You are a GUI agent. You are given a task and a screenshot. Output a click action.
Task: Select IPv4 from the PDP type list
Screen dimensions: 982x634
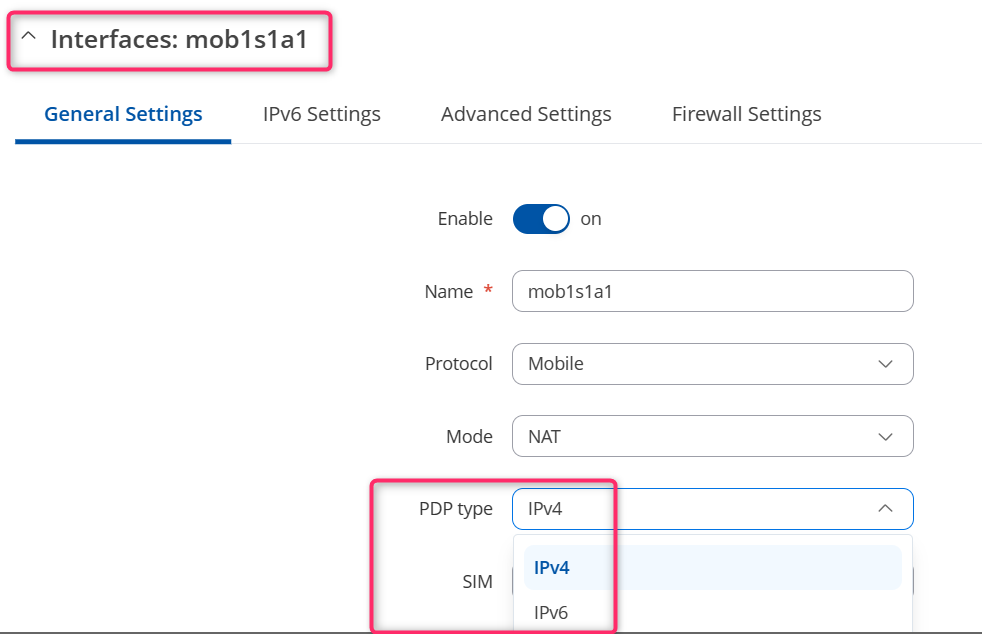point(713,568)
